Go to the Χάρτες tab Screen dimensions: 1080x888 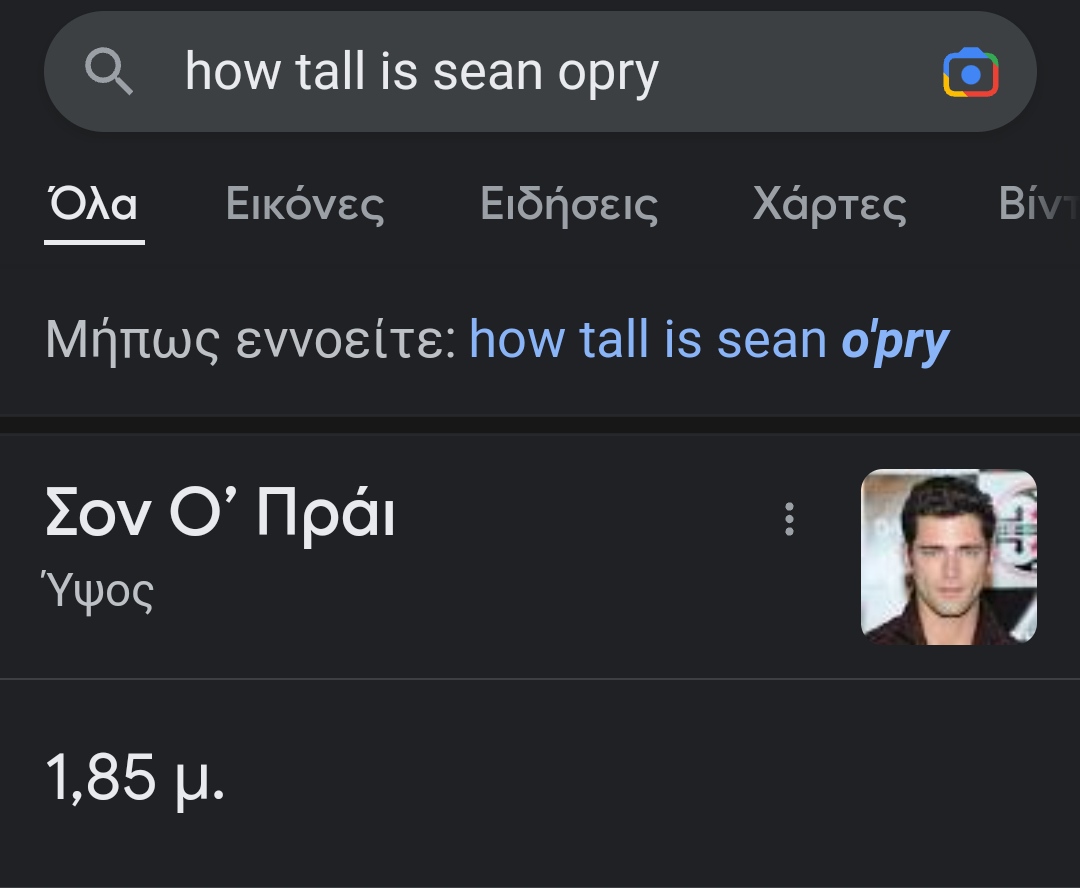pos(829,204)
